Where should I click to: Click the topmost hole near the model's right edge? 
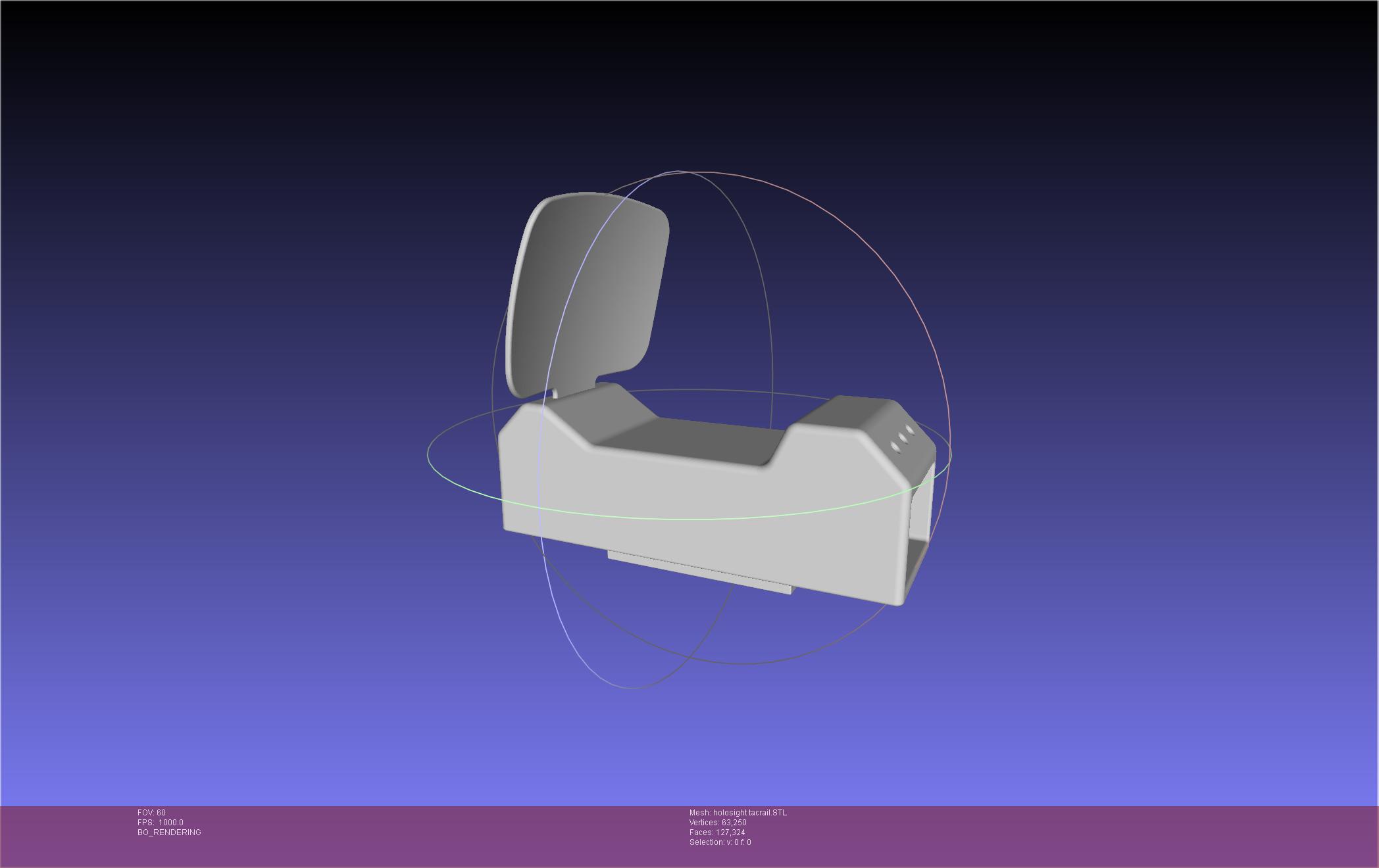click(911, 430)
